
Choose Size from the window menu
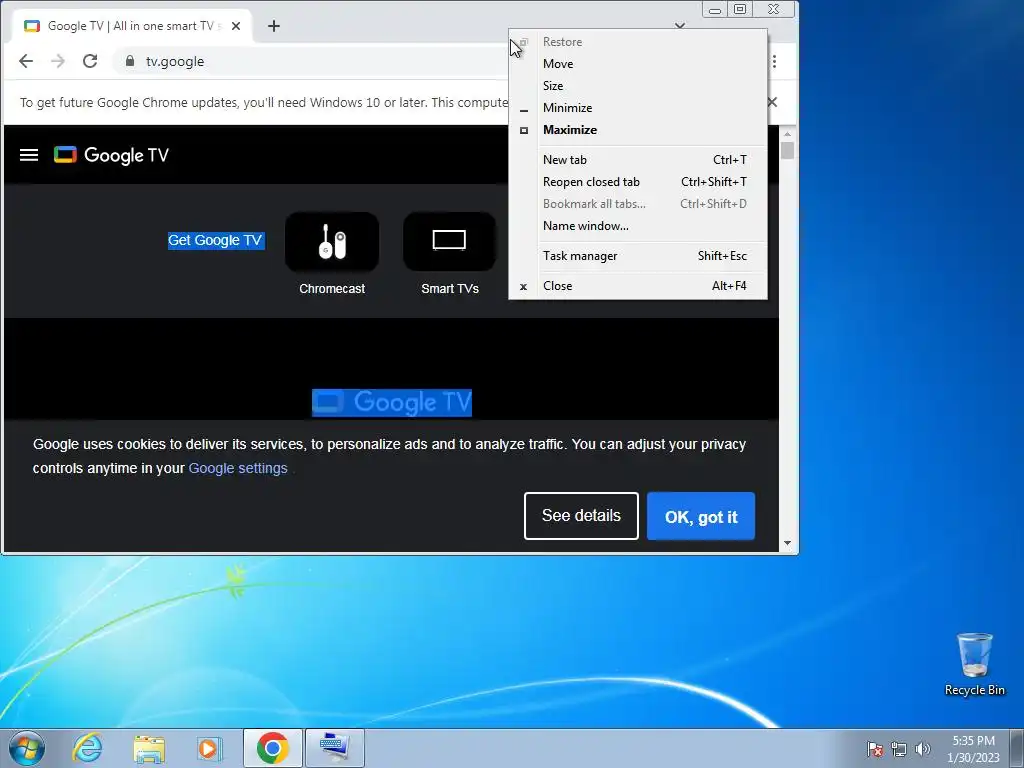pos(638,86)
